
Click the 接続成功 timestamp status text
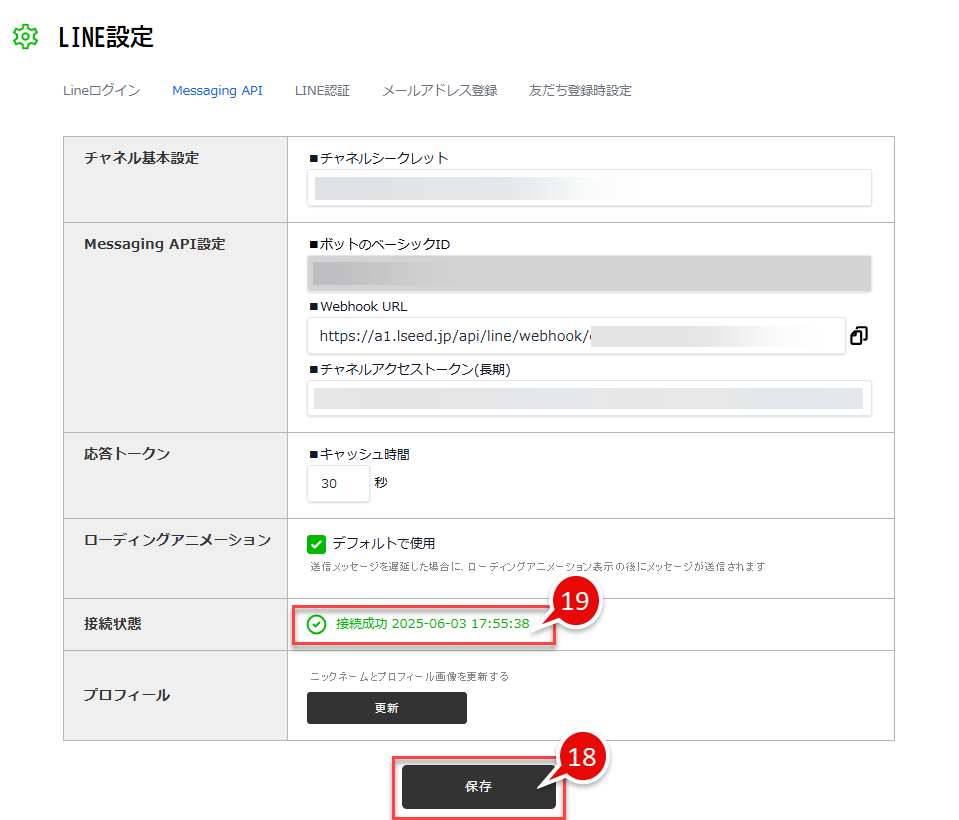432,624
